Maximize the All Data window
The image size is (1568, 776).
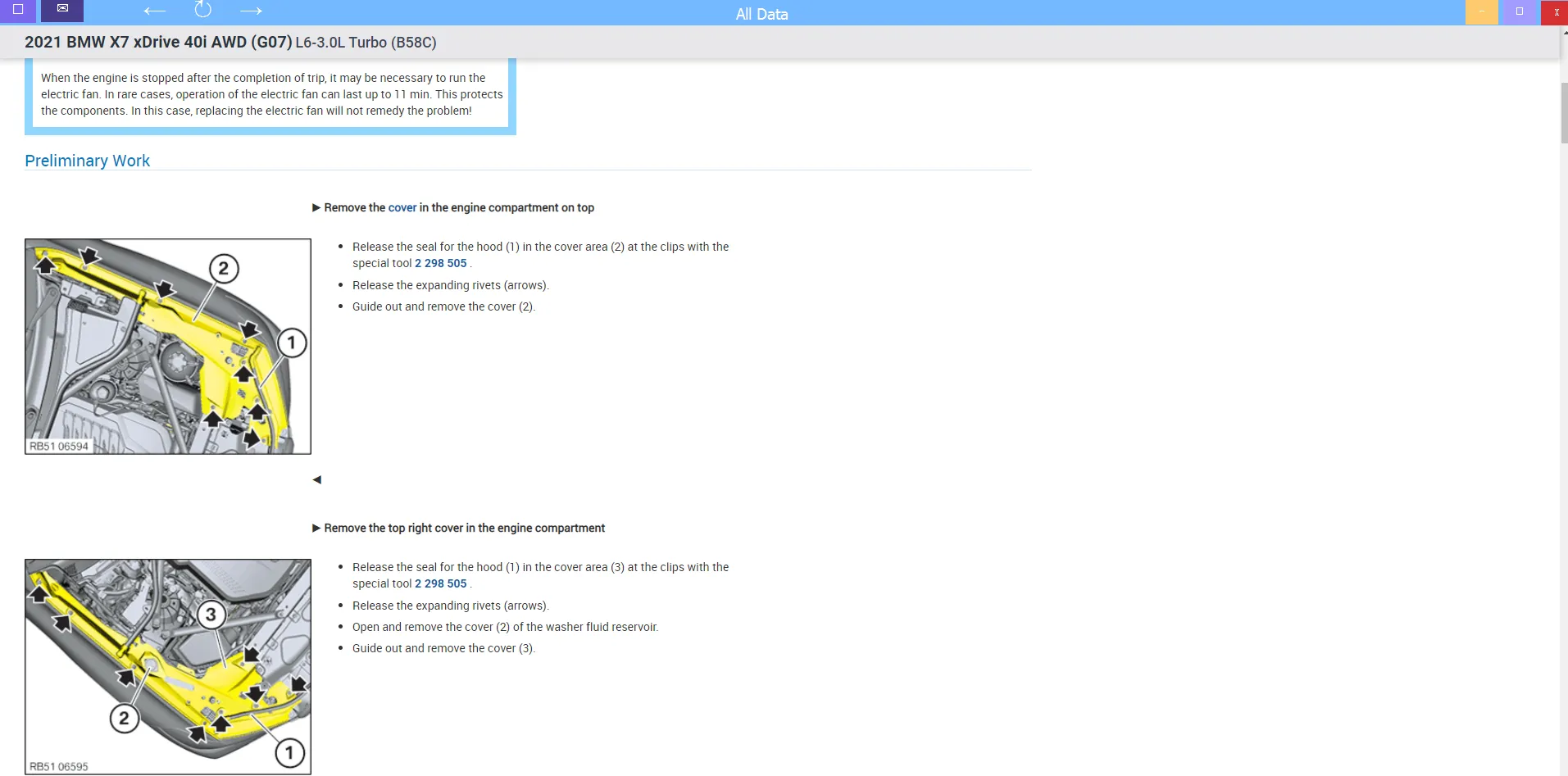pos(1519,11)
